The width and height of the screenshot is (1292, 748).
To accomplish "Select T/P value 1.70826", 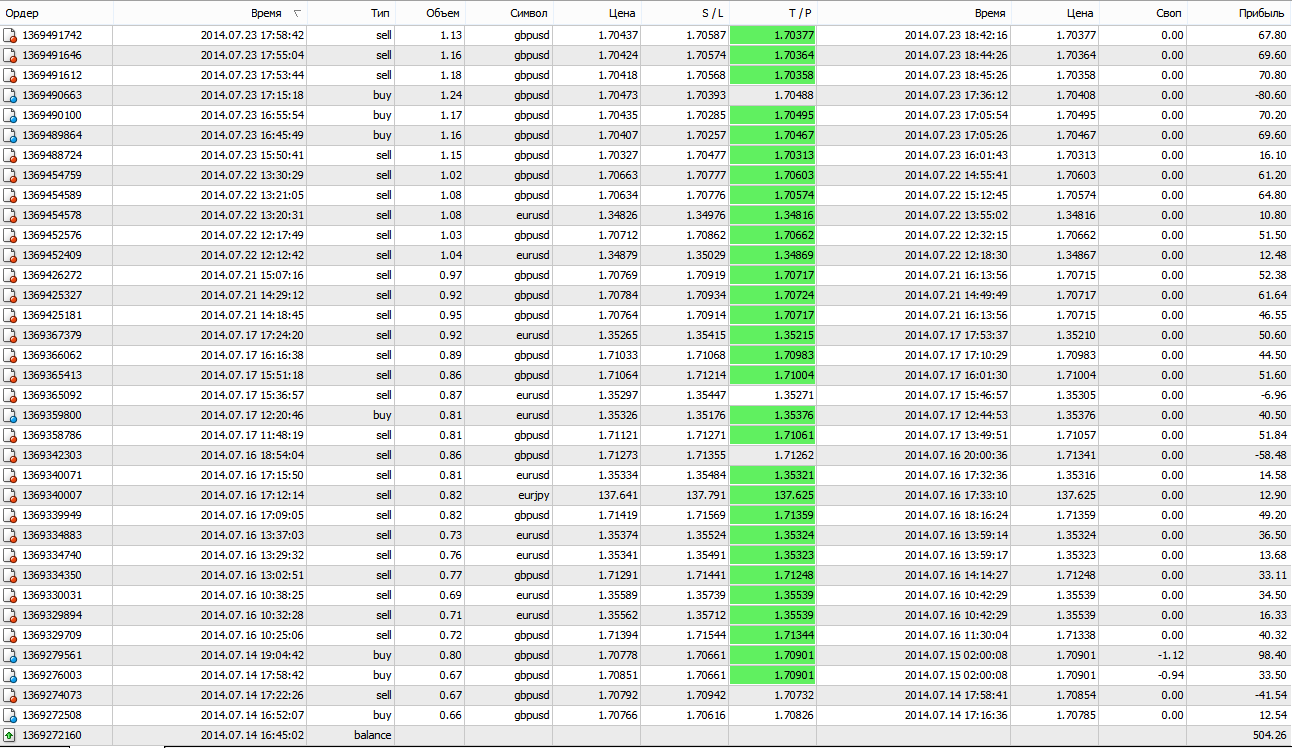I will tap(793, 715).
